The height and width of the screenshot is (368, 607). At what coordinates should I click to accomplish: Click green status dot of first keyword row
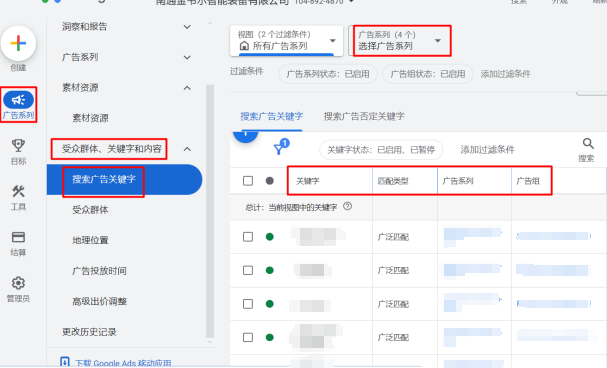[x=270, y=237]
